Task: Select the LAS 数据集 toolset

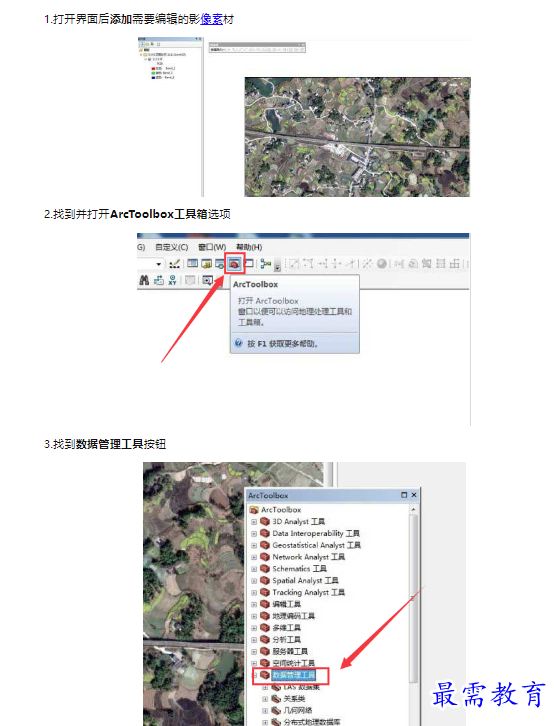Action: click(x=301, y=687)
